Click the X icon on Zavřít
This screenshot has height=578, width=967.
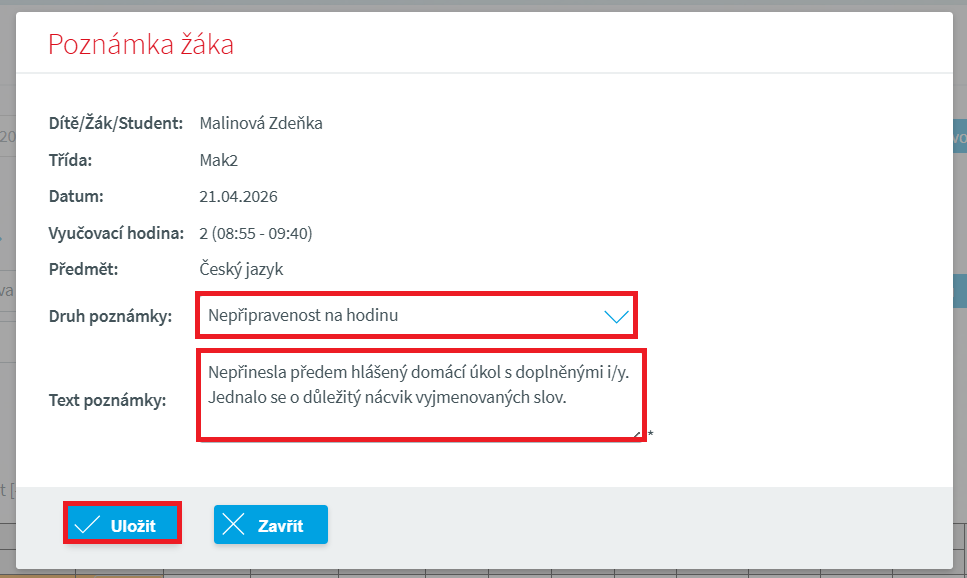pos(234,525)
